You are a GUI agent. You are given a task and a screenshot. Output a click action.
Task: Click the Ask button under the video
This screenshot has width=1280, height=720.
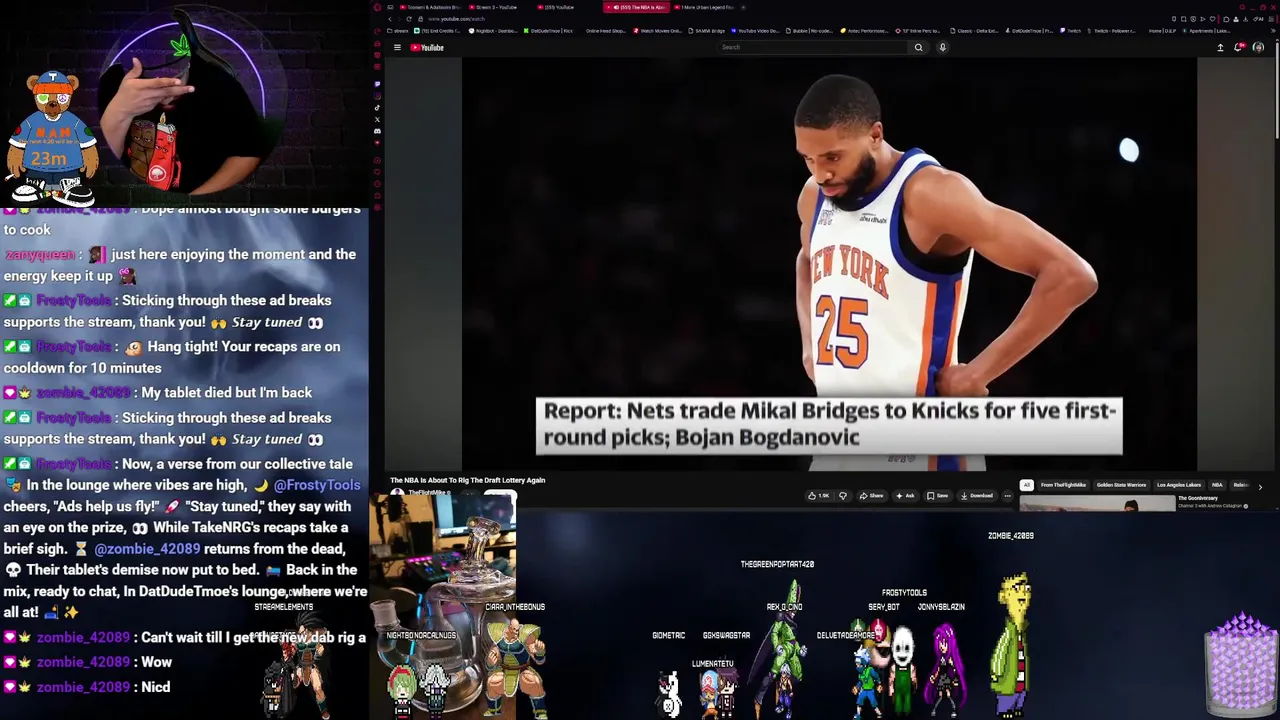[906, 496]
